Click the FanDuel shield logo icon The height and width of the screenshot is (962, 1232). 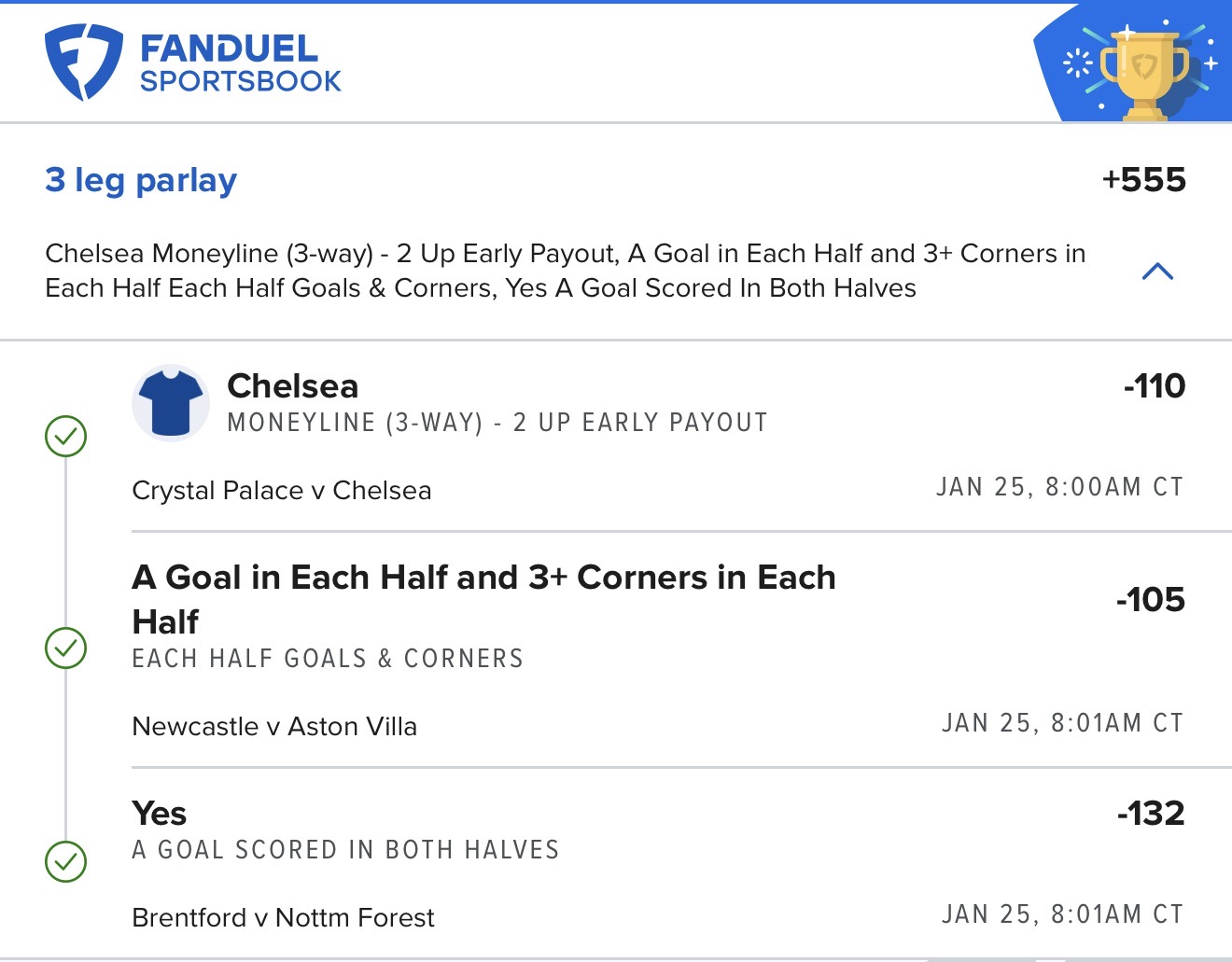click(x=83, y=62)
